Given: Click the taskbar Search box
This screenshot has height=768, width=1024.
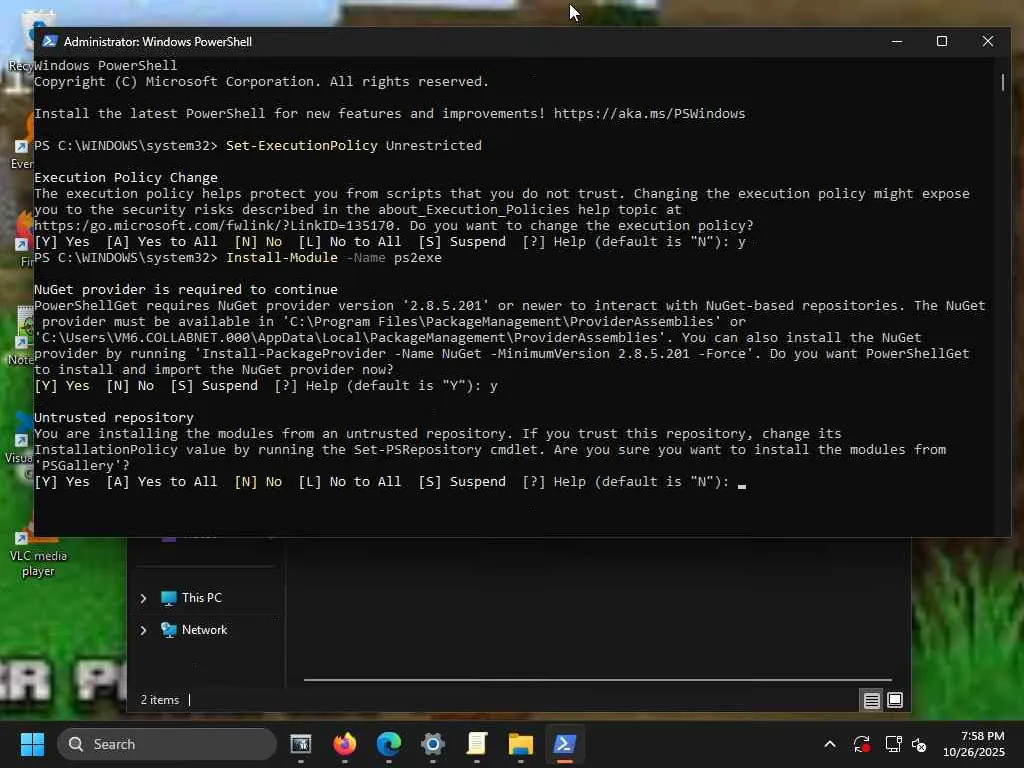Looking at the screenshot, I should pyautogui.click(x=167, y=744).
